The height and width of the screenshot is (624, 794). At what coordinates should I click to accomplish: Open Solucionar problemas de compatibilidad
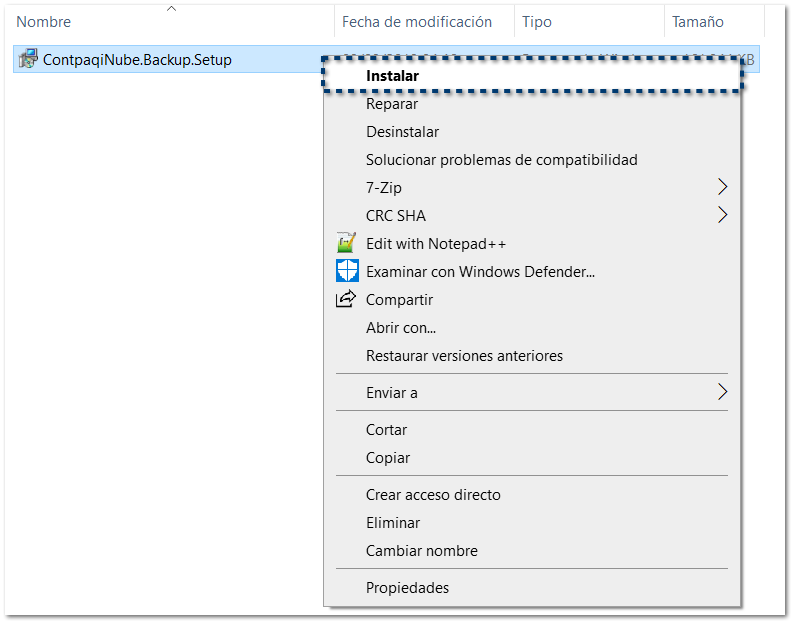[x=501, y=159]
